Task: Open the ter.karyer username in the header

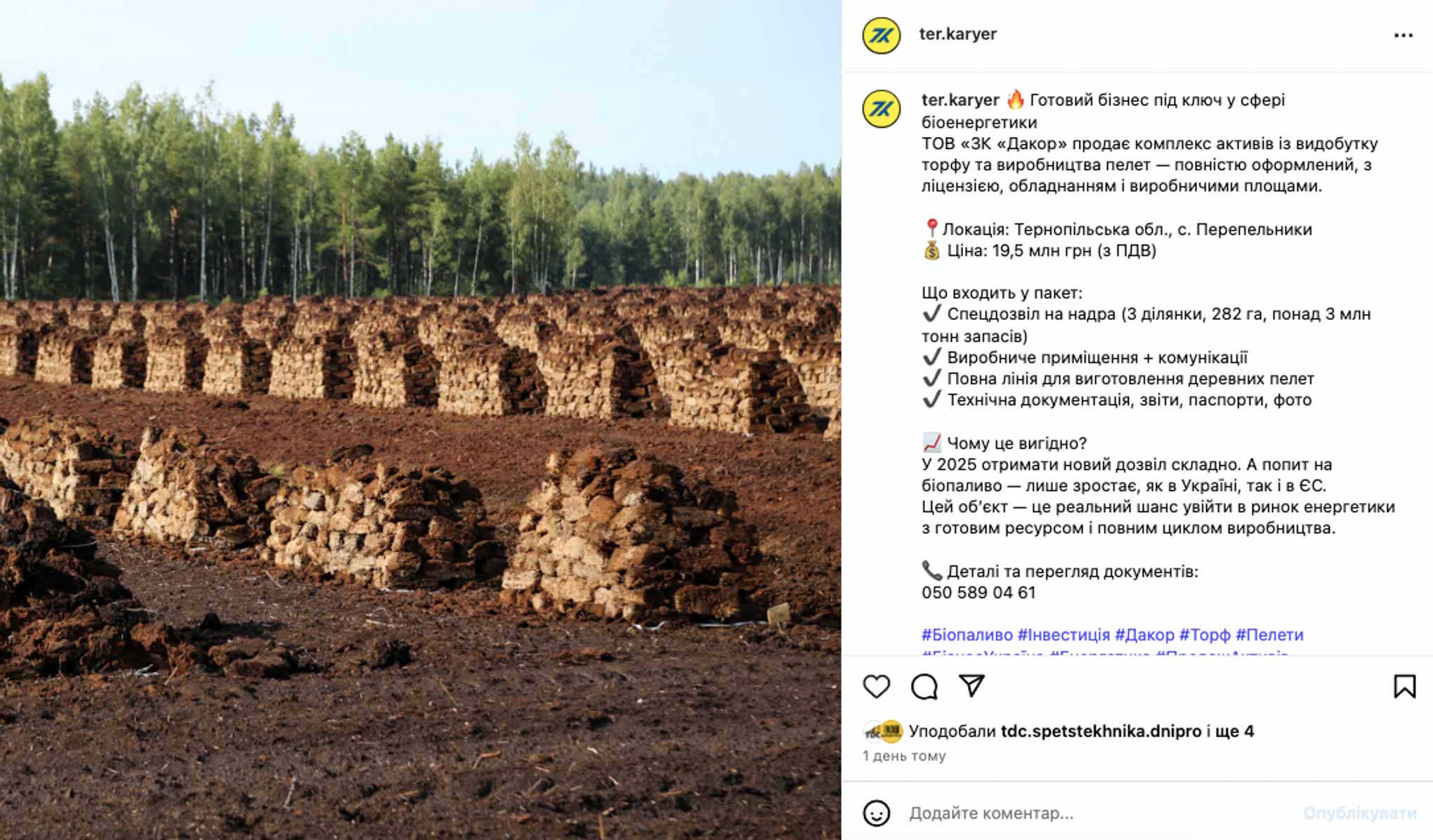Action: click(x=957, y=34)
